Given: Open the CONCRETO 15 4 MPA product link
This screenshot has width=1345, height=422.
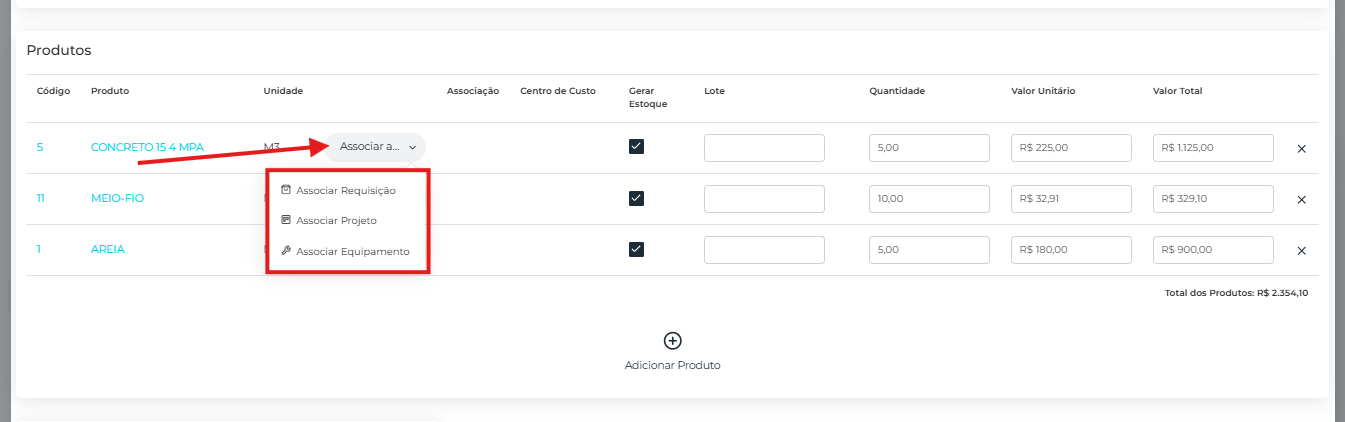Looking at the screenshot, I should [147, 148].
